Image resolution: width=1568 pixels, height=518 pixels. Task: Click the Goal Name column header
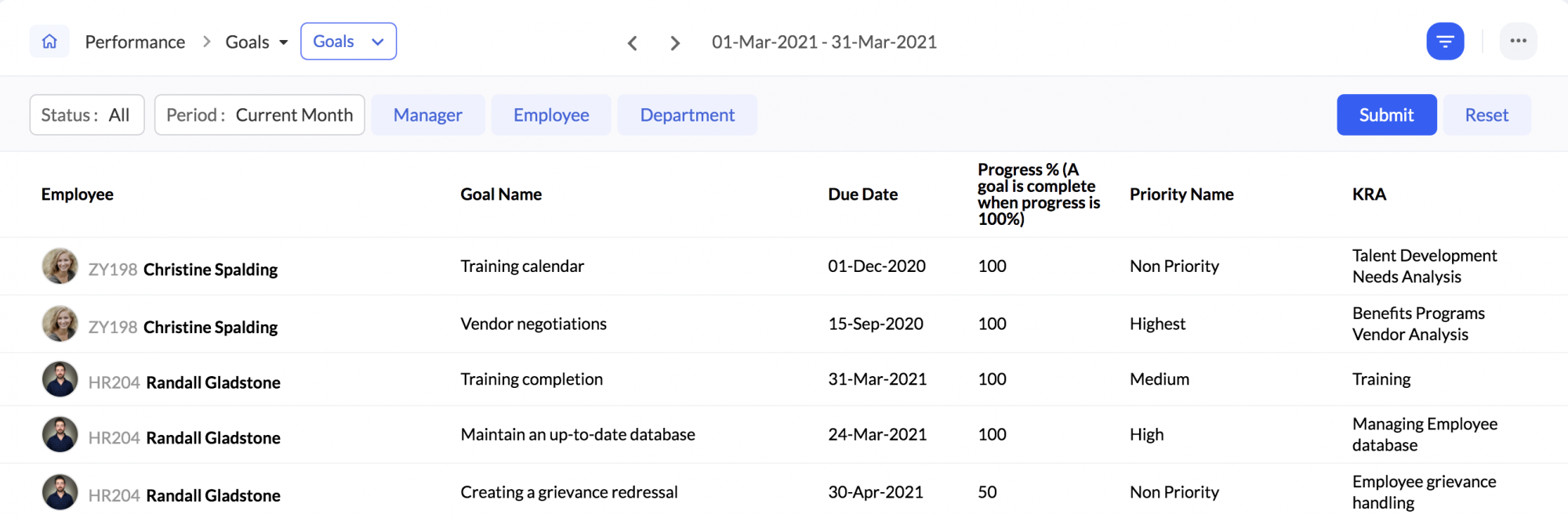501,194
